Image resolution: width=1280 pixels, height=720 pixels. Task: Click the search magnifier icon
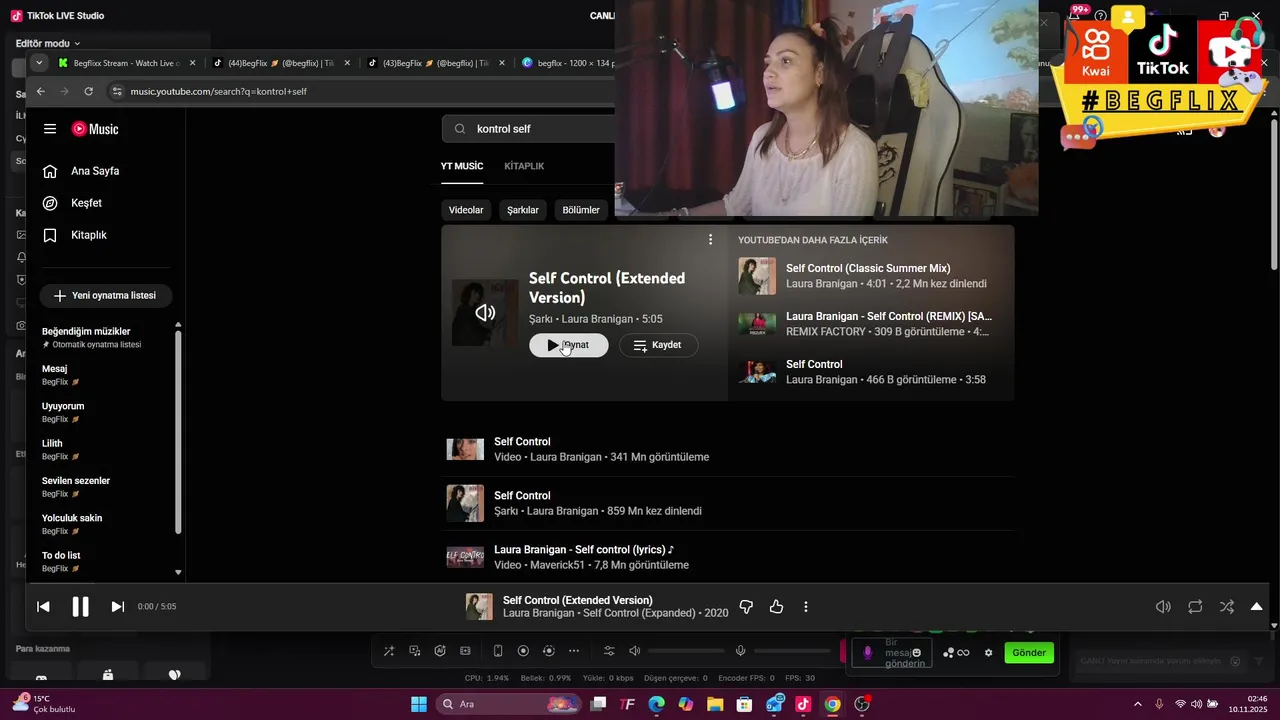click(x=460, y=129)
